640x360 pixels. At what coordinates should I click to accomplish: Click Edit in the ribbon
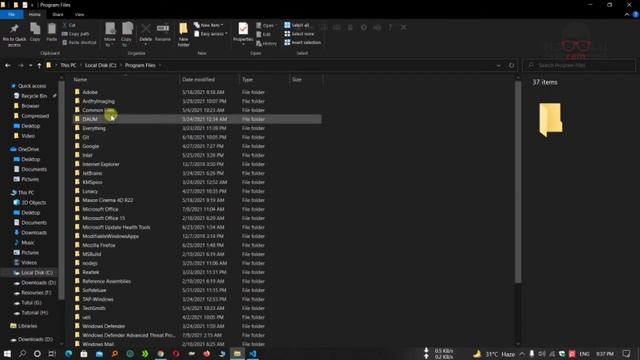point(264,34)
